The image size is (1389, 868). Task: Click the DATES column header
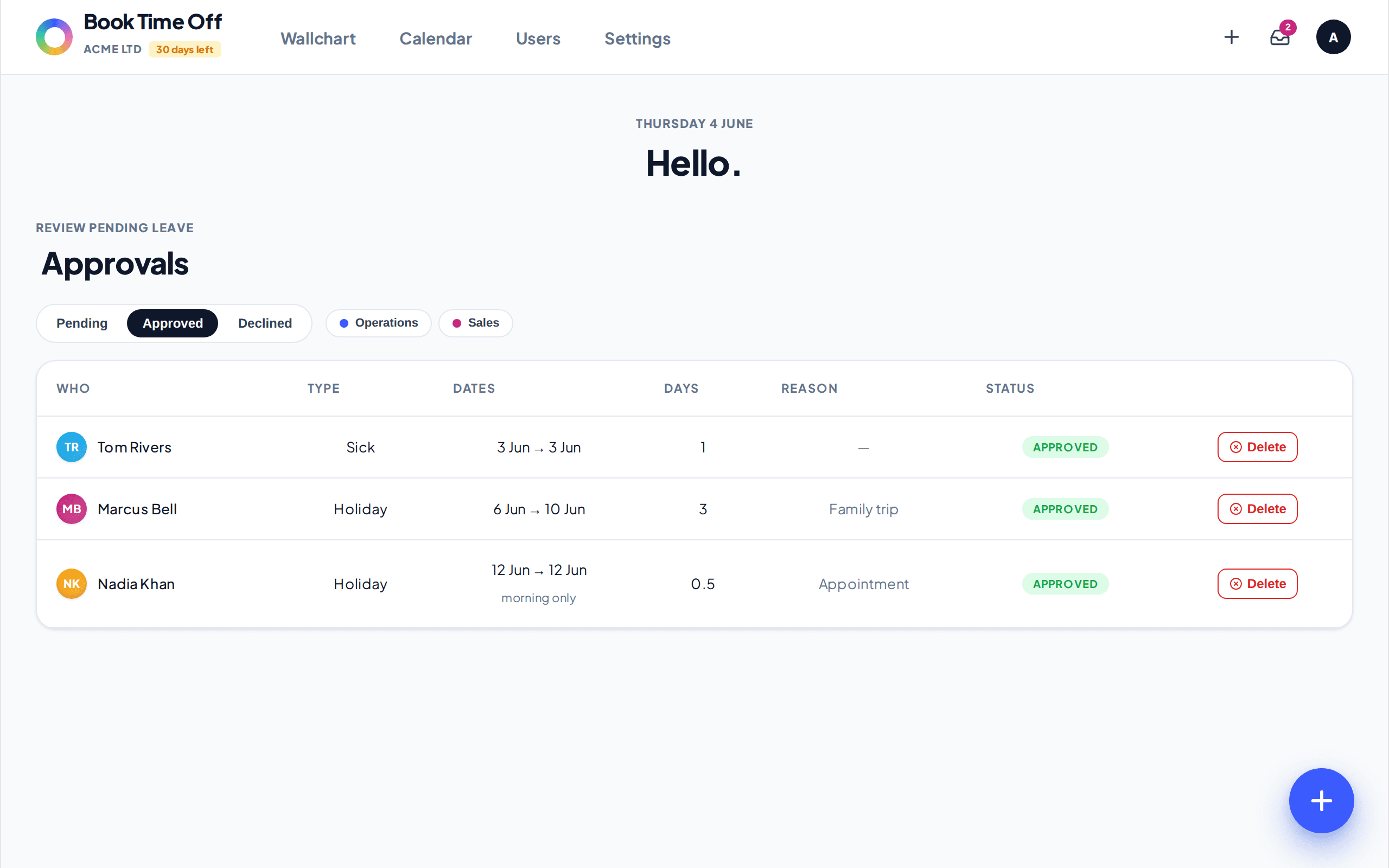pyautogui.click(x=474, y=388)
